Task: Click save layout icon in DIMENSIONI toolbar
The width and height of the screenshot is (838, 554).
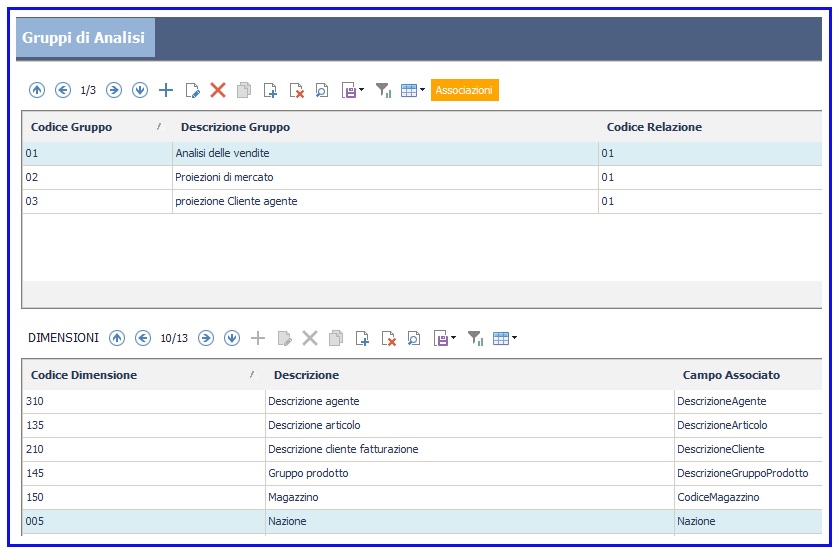Action: coord(441,338)
